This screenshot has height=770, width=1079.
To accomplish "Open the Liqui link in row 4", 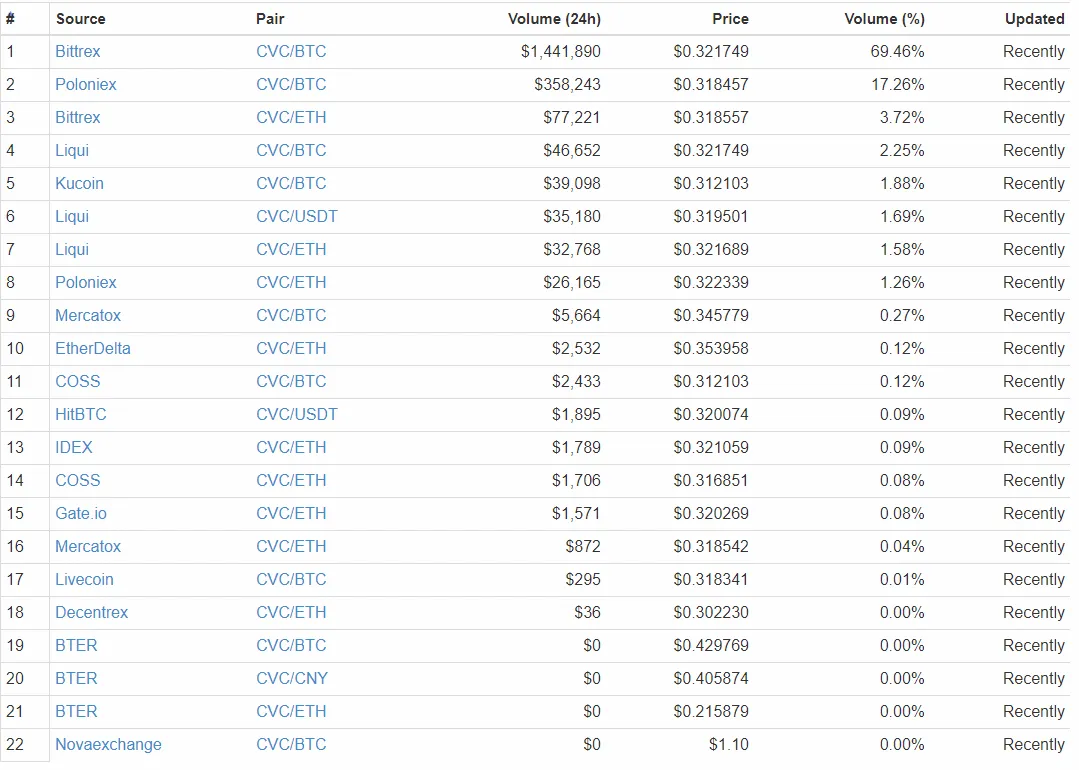I will (72, 151).
